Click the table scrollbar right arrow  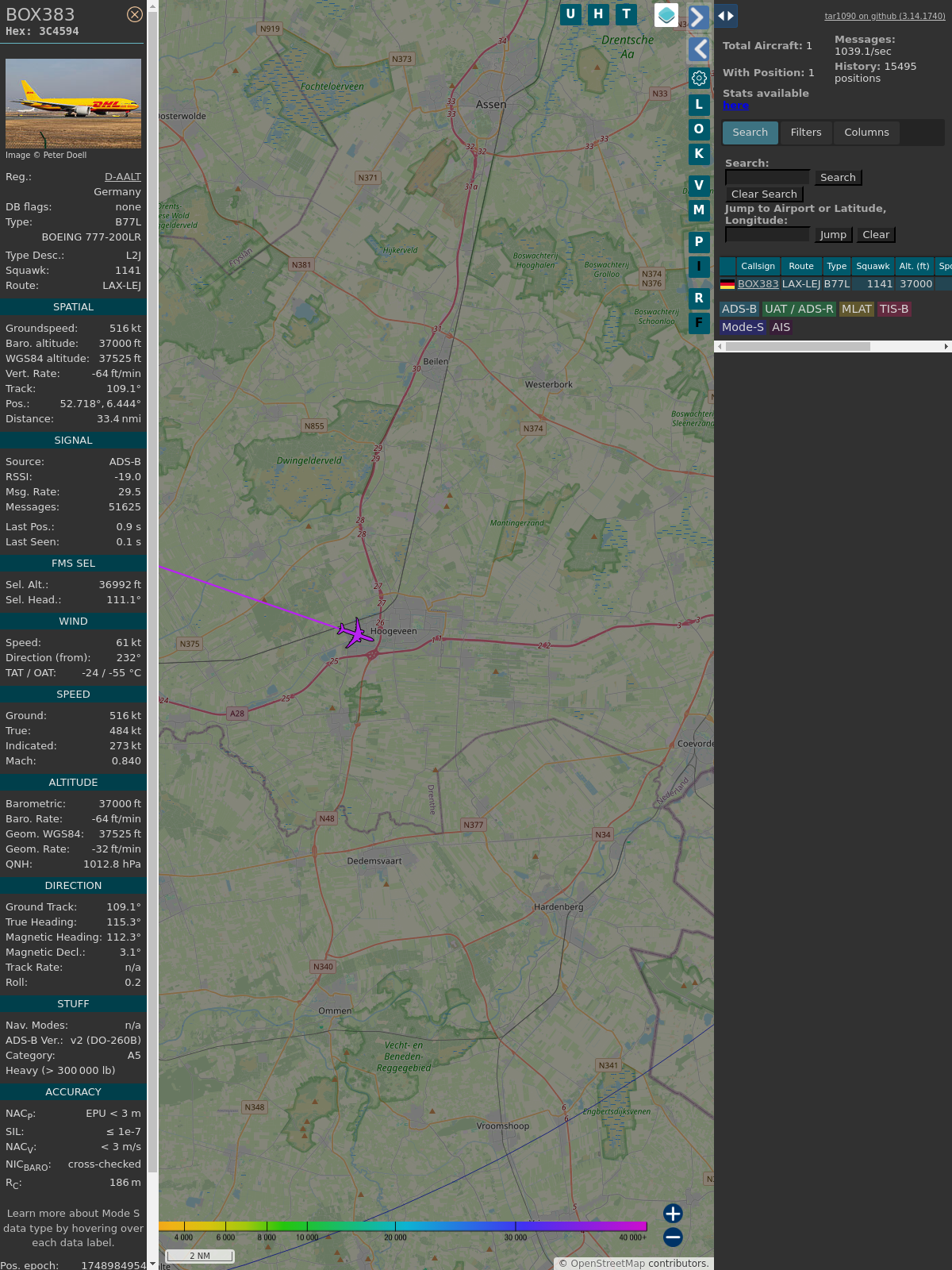click(x=946, y=347)
